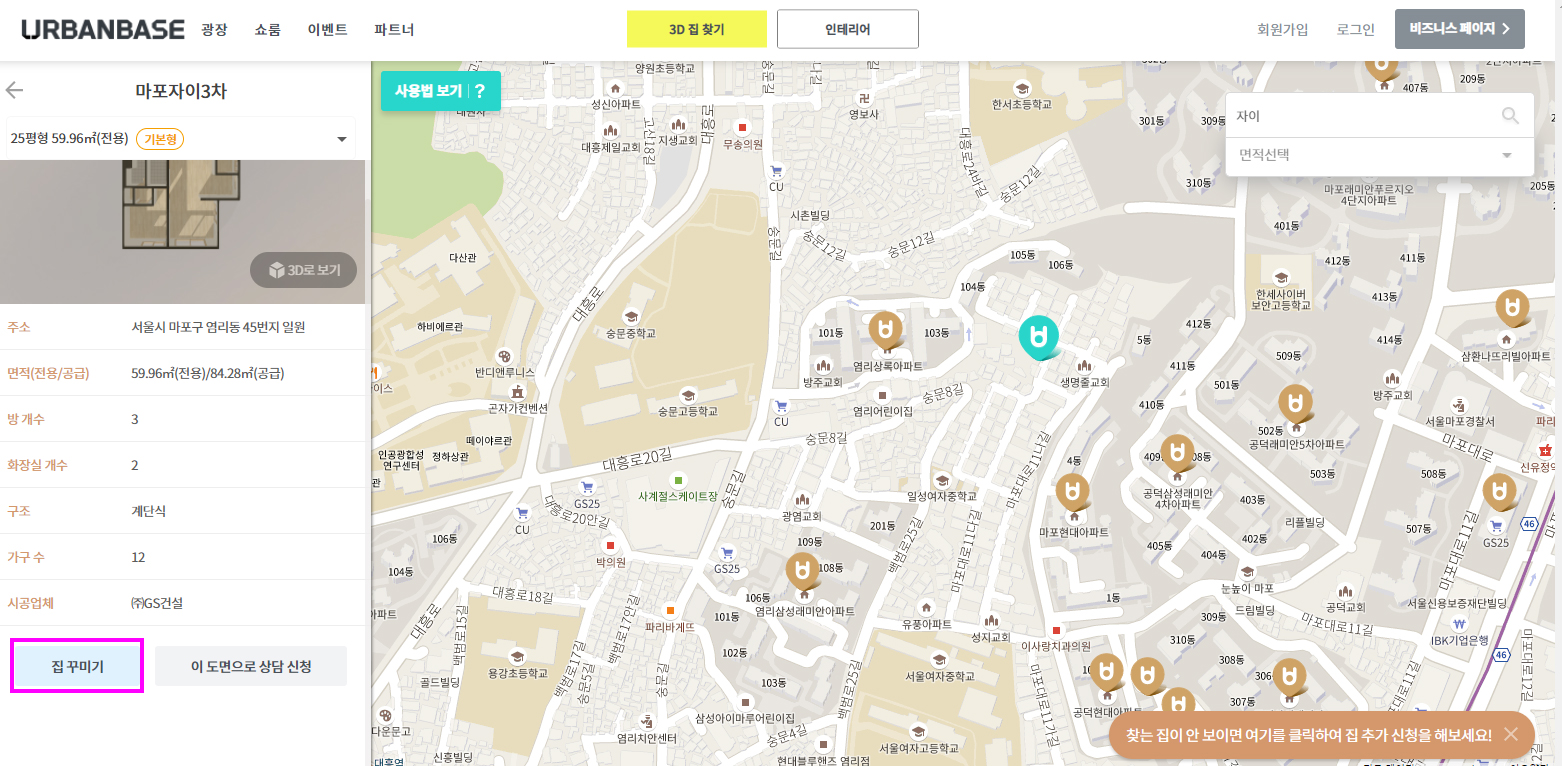
Task: Click the search magnifier icon
Action: click(1510, 115)
